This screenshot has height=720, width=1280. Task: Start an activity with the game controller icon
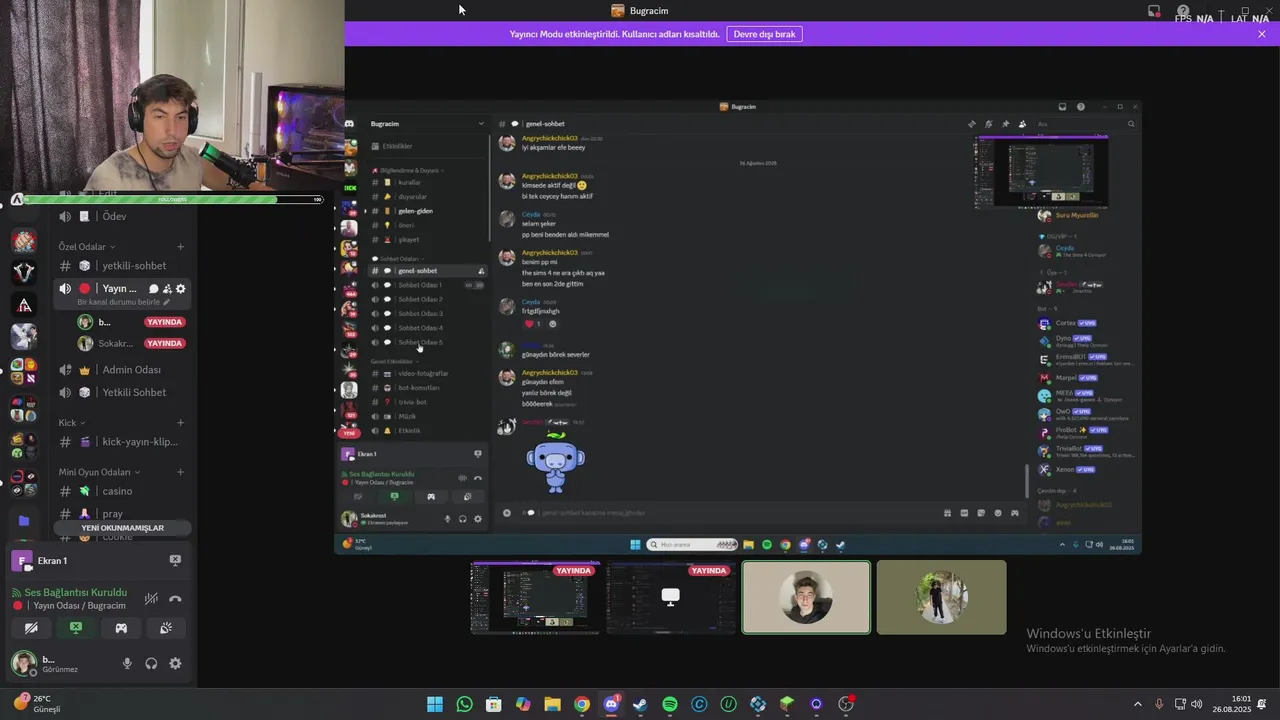tap(121, 628)
